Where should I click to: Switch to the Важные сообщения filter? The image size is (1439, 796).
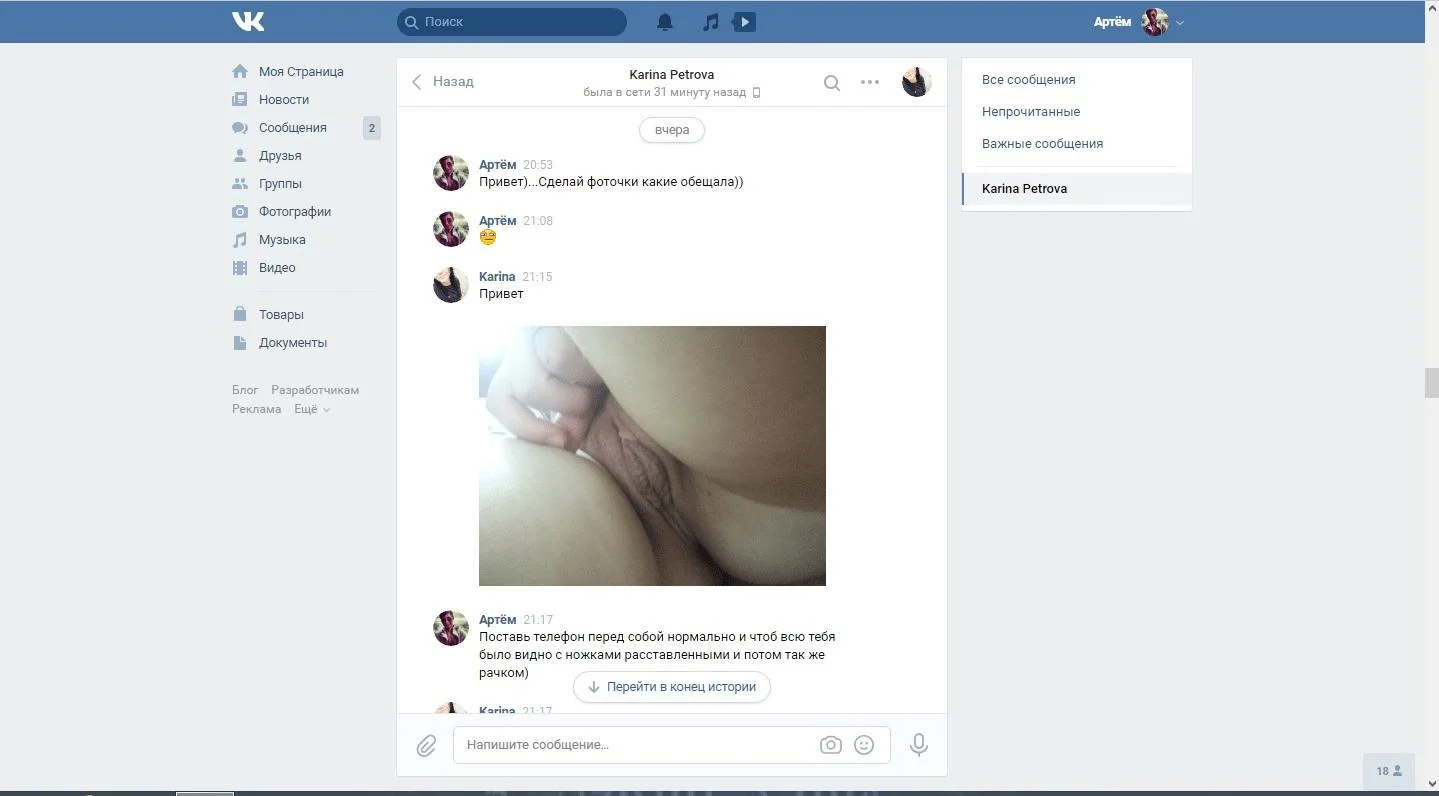point(1042,144)
